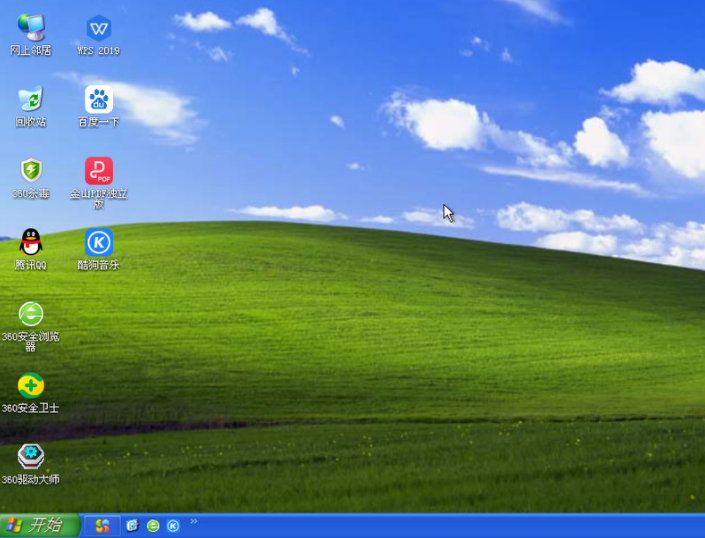This screenshot has width=705, height=538.
Task: Click the 腾讯QQ label text
Action: tap(30, 265)
